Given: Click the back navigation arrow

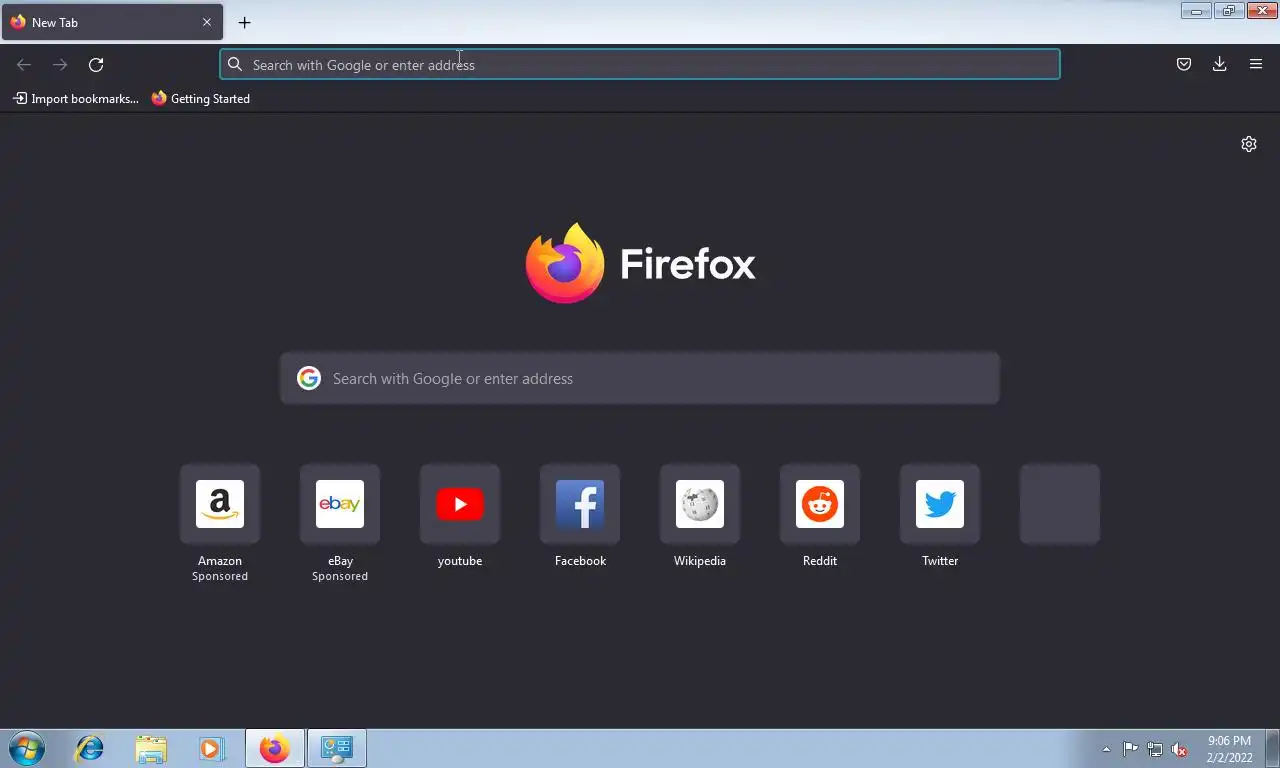Looking at the screenshot, I should point(24,64).
